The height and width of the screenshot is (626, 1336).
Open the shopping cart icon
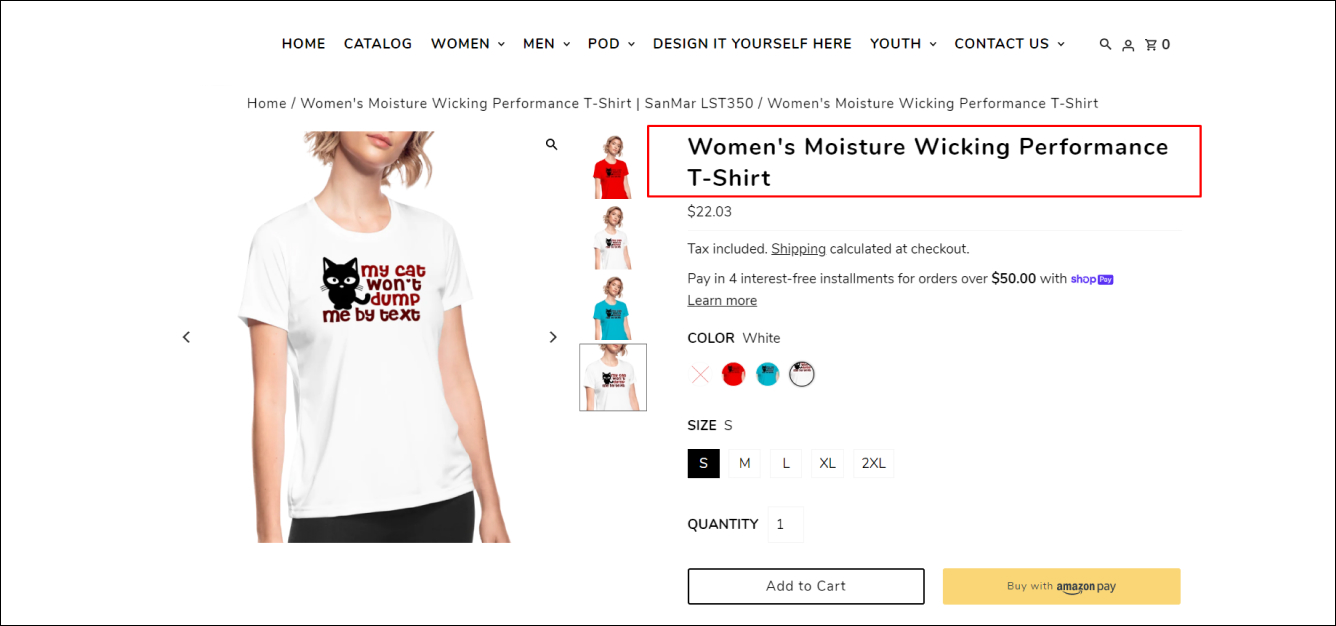[1157, 45]
